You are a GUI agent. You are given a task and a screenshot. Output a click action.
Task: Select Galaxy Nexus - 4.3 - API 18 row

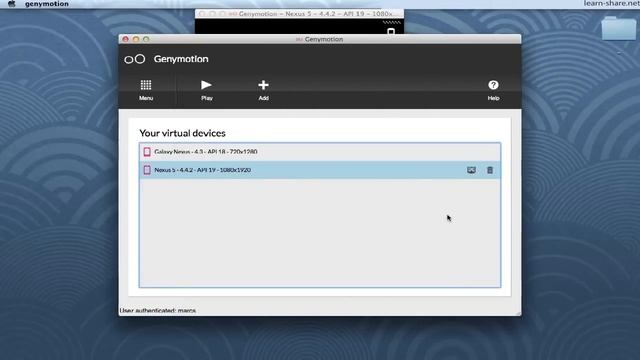pos(320,152)
